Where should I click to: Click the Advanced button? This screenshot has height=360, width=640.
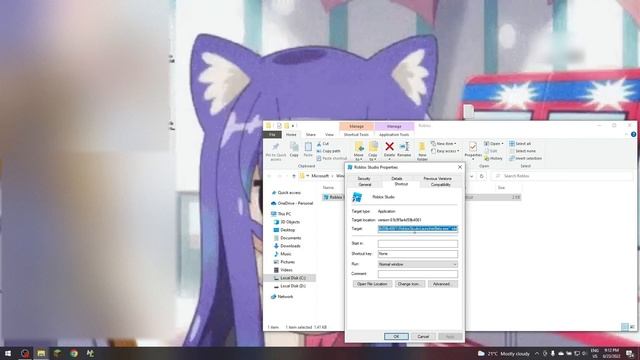(x=442, y=284)
